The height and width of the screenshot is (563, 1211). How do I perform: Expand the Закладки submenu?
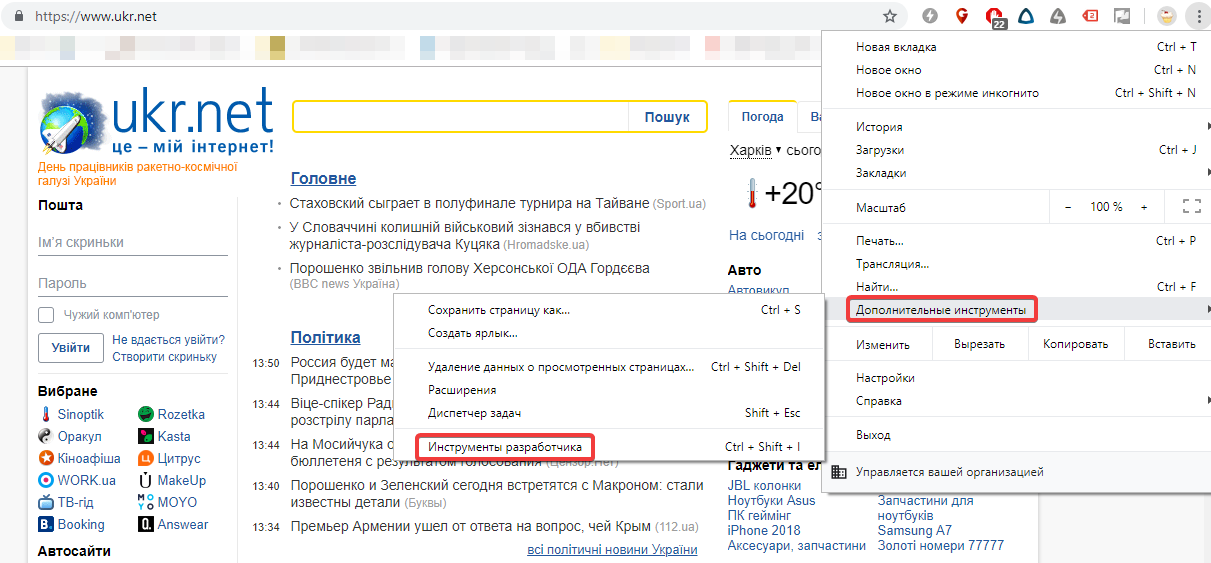pos(1016,173)
